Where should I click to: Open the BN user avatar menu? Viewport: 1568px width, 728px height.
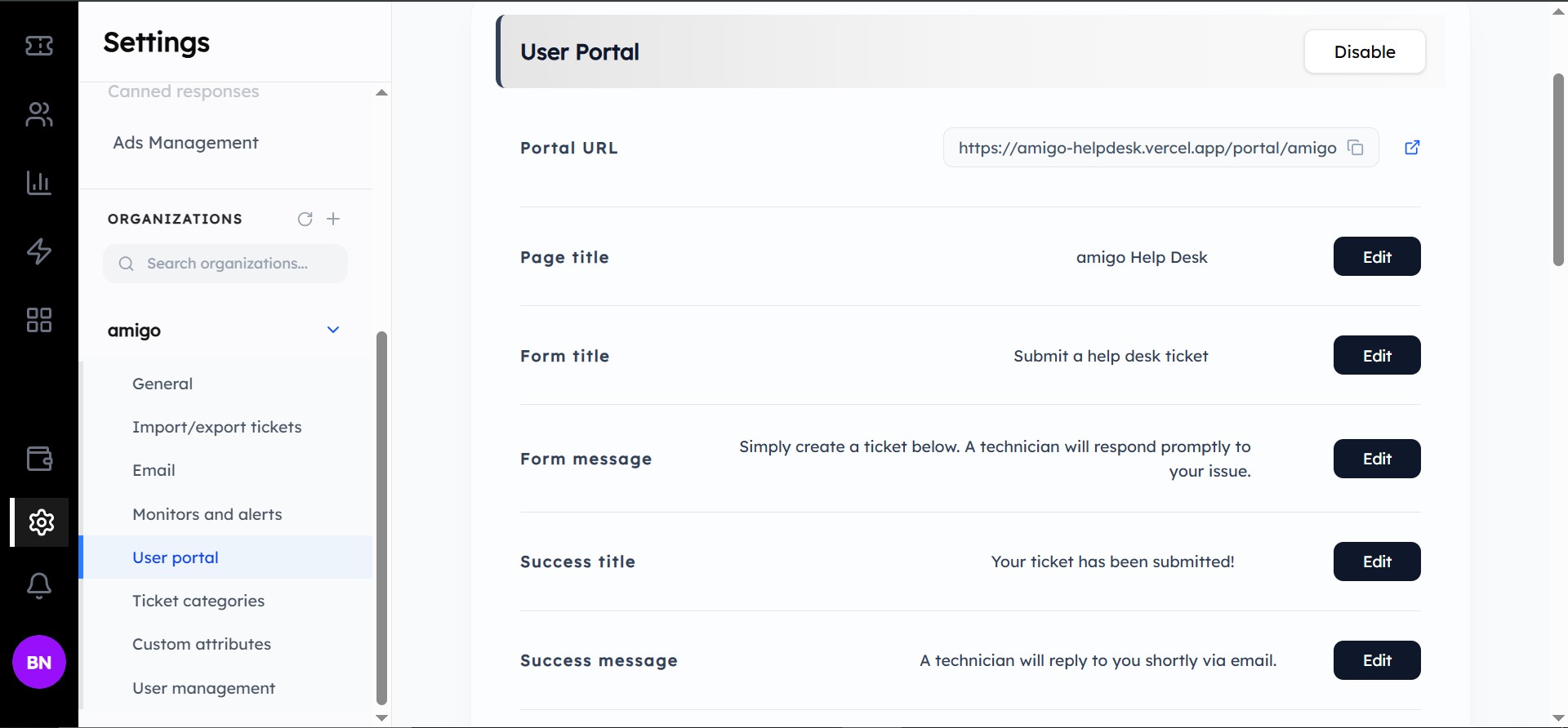(38, 662)
